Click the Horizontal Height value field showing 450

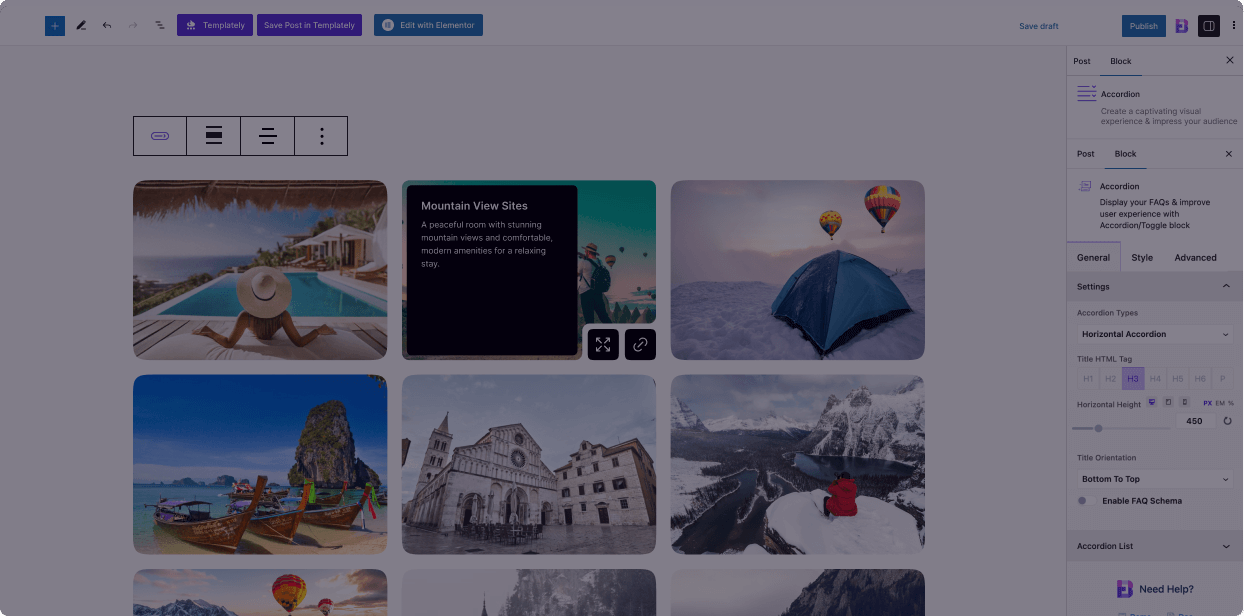(1195, 421)
